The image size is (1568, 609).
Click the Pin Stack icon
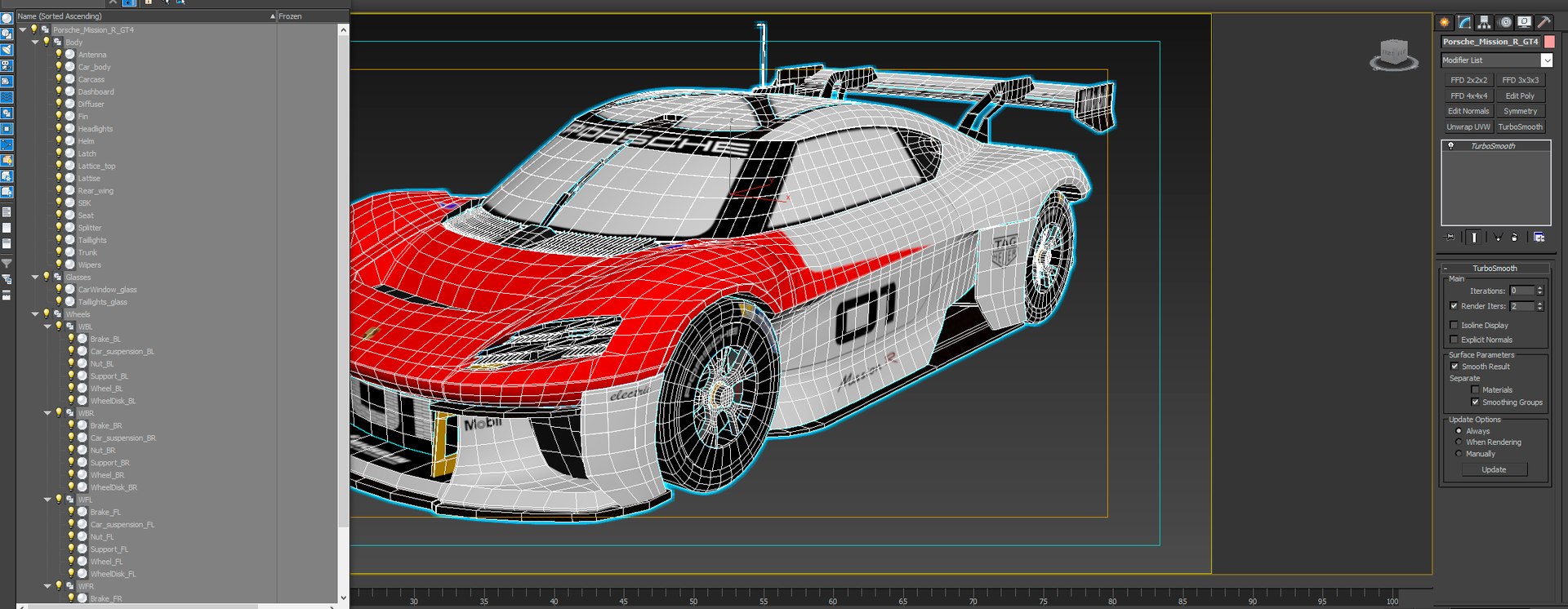pos(1450,238)
